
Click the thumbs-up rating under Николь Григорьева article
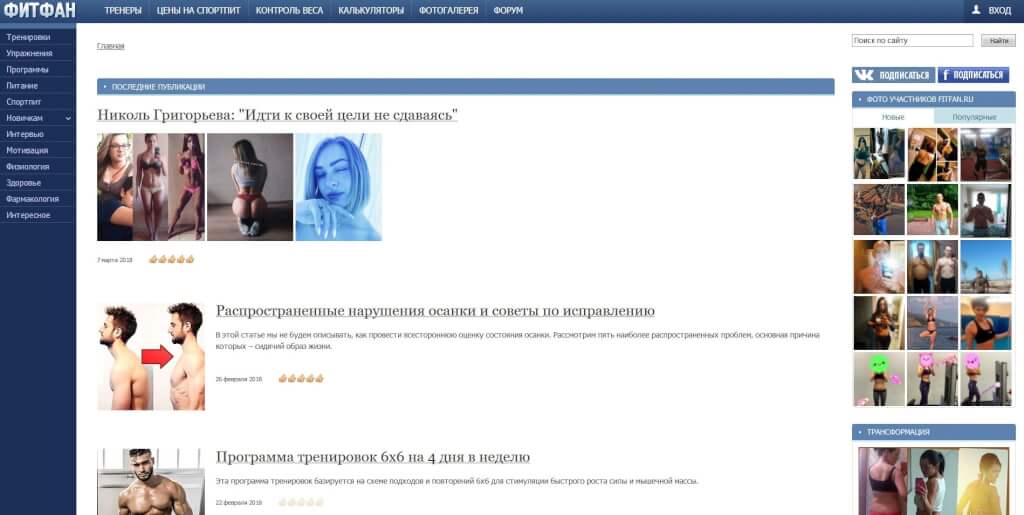point(171,260)
